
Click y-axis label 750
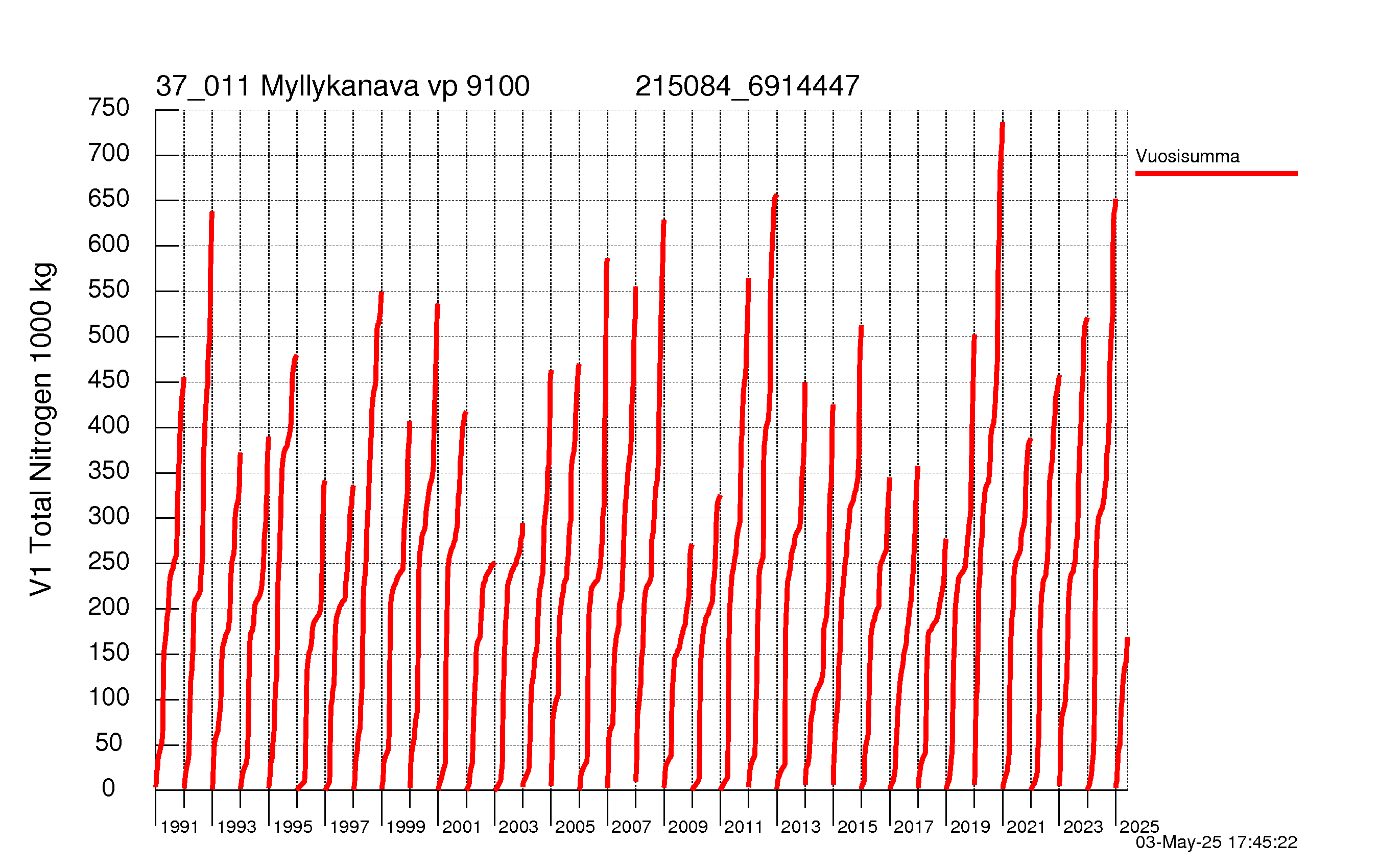pyautogui.click(x=109, y=108)
